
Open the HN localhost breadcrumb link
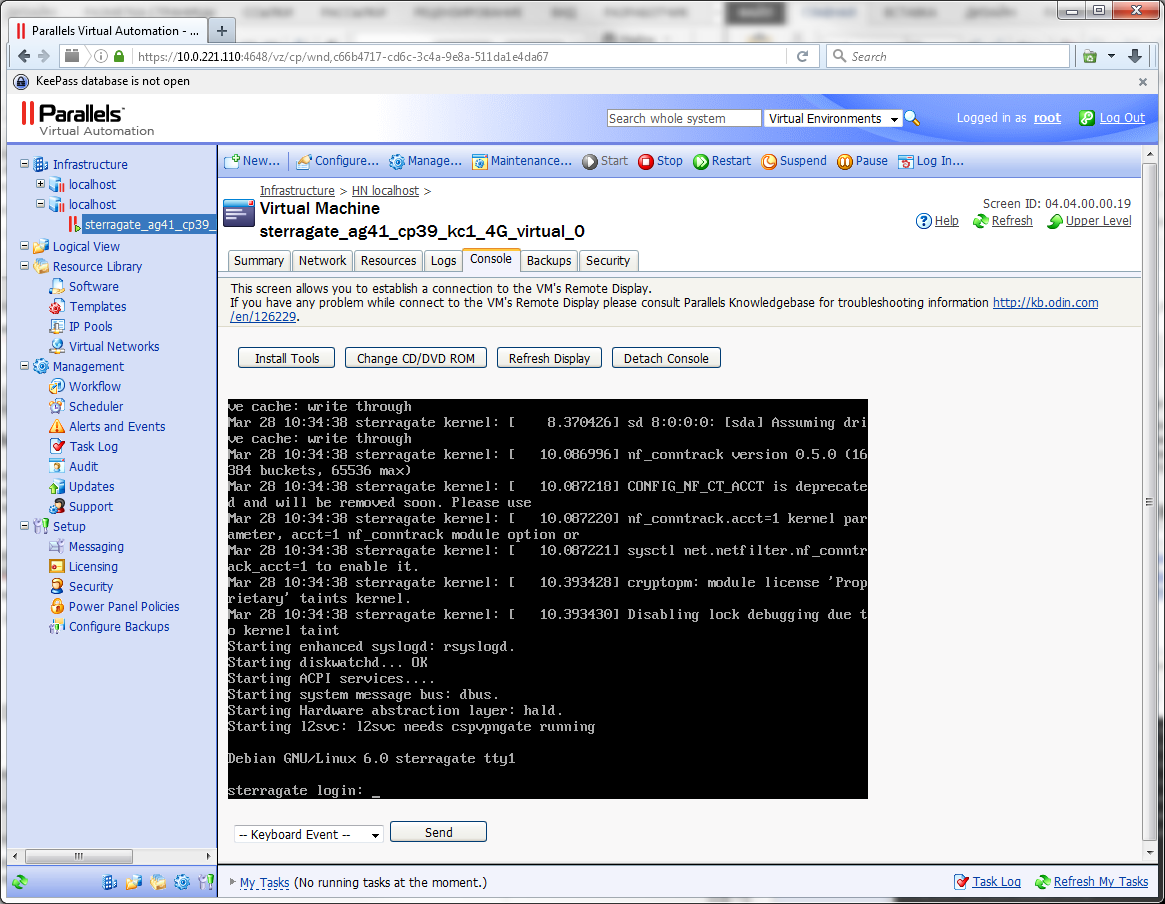(x=385, y=191)
